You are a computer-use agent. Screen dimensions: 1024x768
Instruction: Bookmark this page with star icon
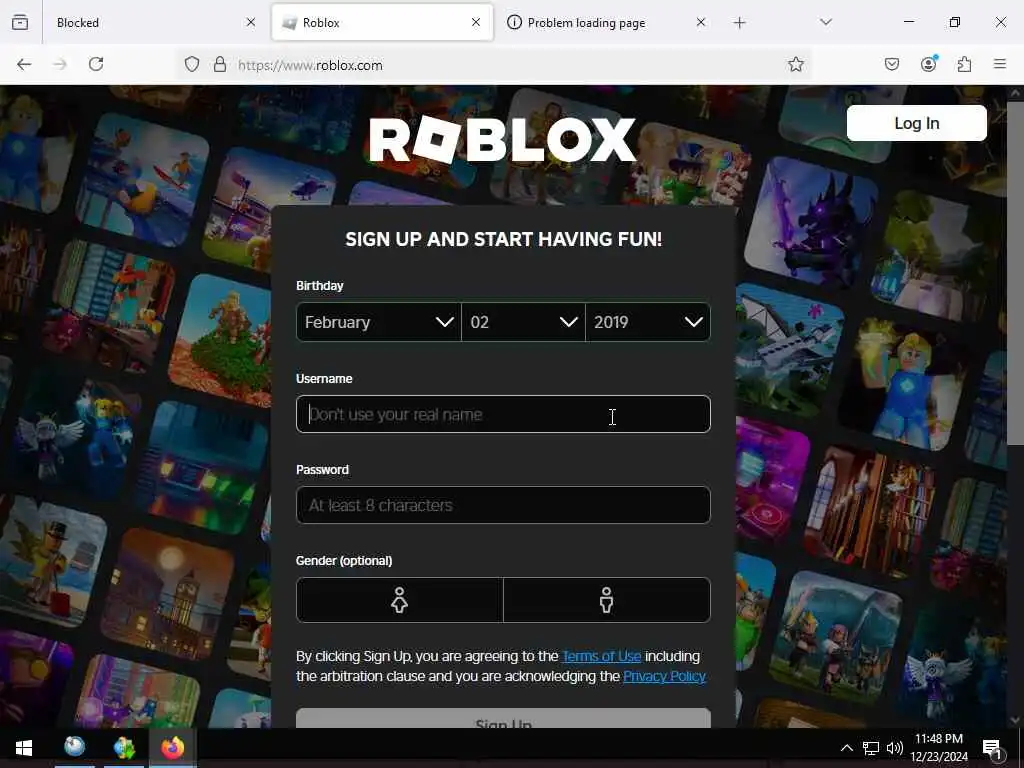795,64
